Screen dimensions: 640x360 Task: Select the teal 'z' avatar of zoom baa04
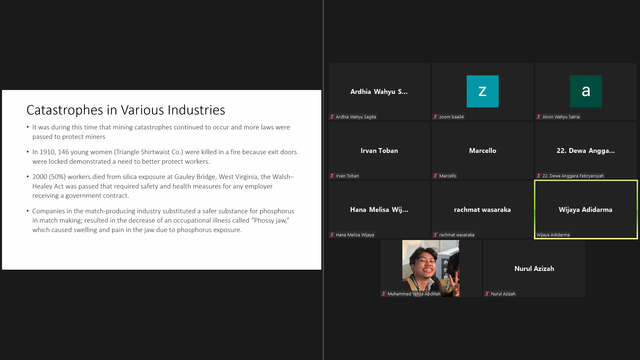482,91
